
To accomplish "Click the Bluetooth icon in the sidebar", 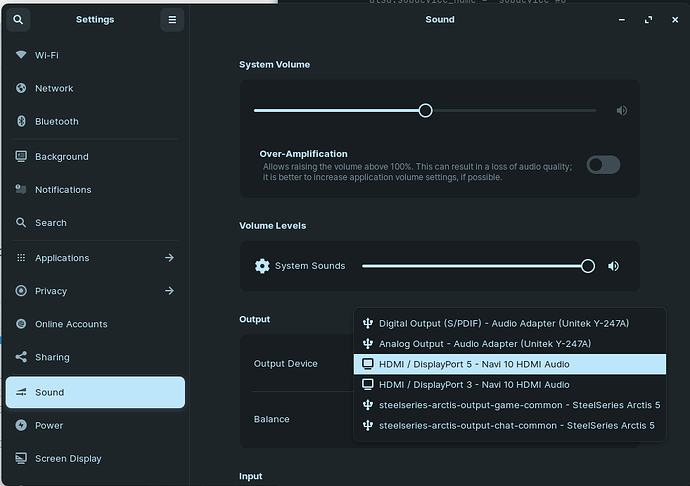I will click(21, 121).
